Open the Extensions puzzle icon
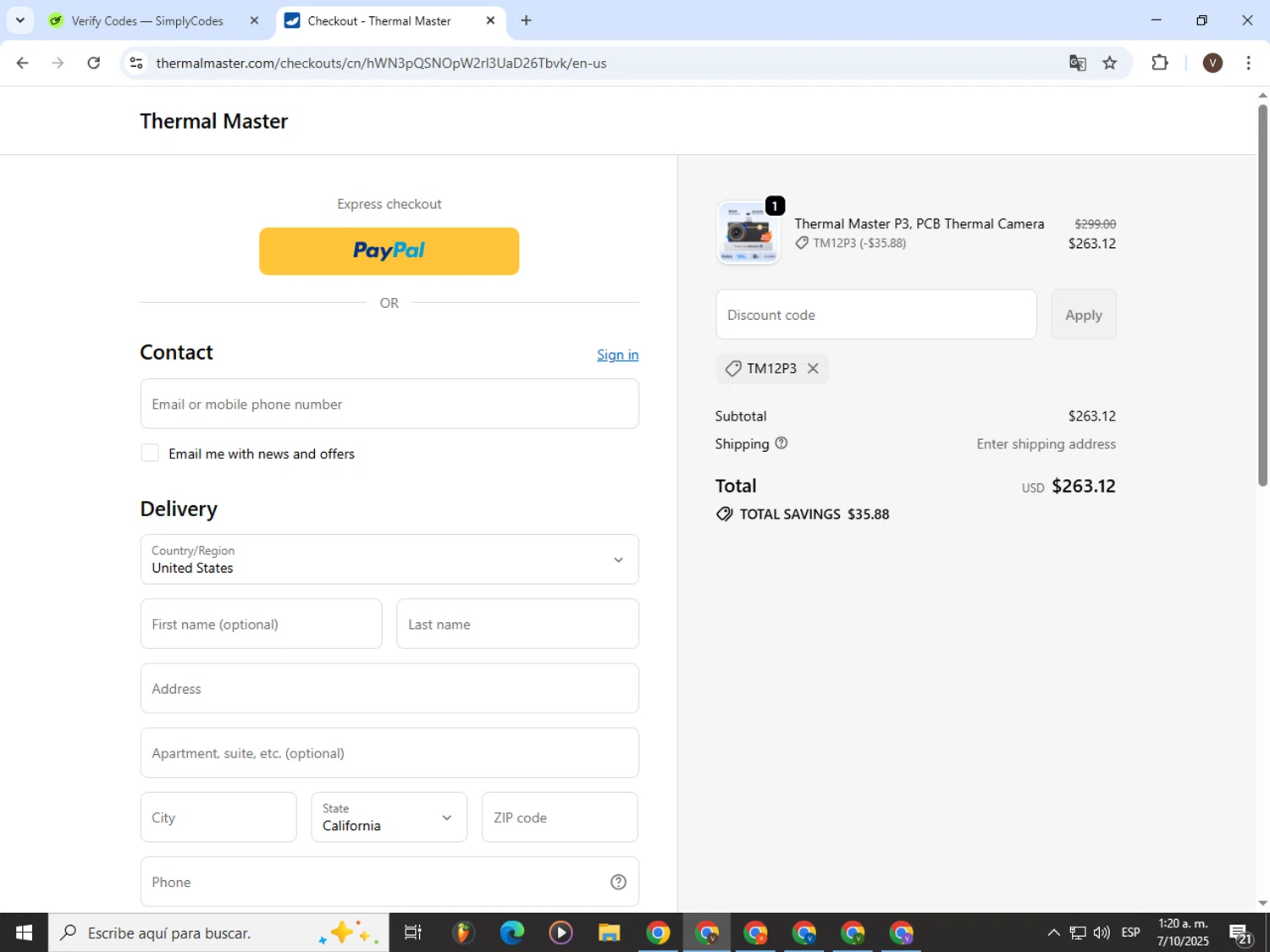The width and height of the screenshot is (1270, 952). (x=1160, y=63)
